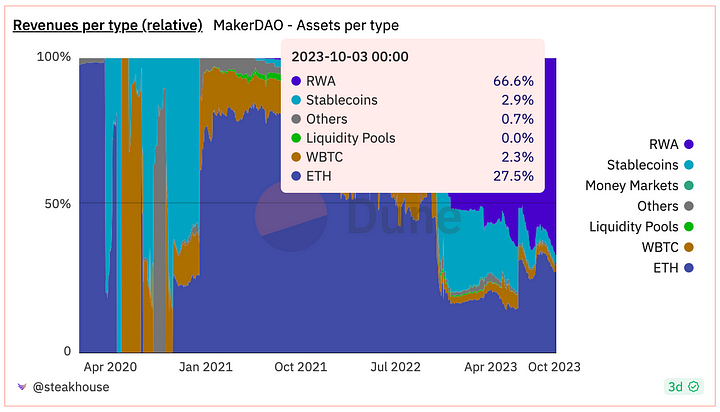This screenshot has width=720, height=412.
Task: Toggle the Money Markets legend entry
Action: click(639, 186)
